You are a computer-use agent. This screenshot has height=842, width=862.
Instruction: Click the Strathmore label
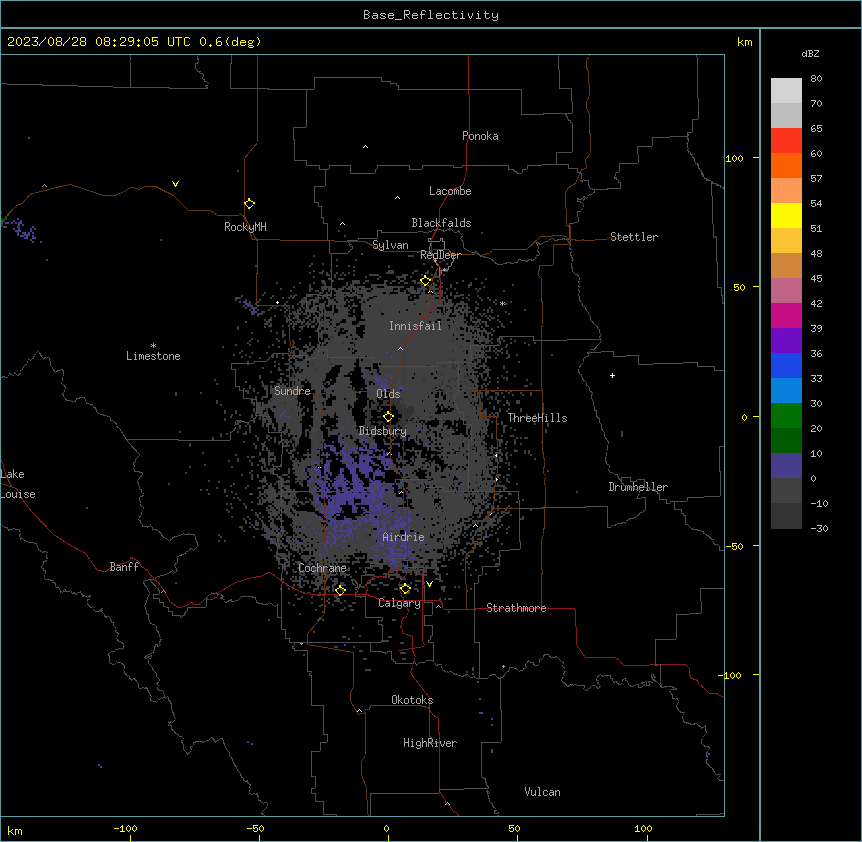tap(516, 608)
